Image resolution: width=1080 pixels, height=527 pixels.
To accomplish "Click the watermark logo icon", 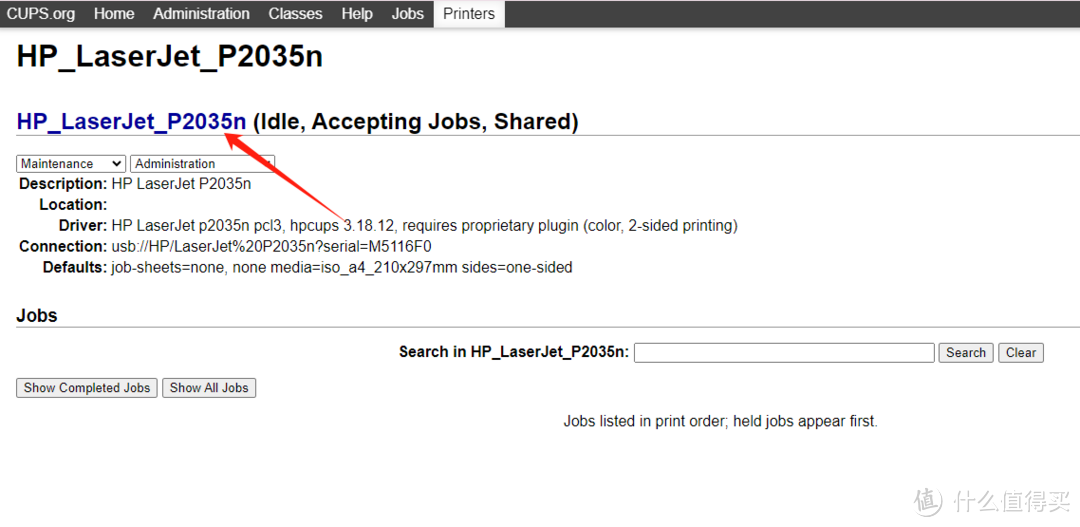I will coord(929,501).
